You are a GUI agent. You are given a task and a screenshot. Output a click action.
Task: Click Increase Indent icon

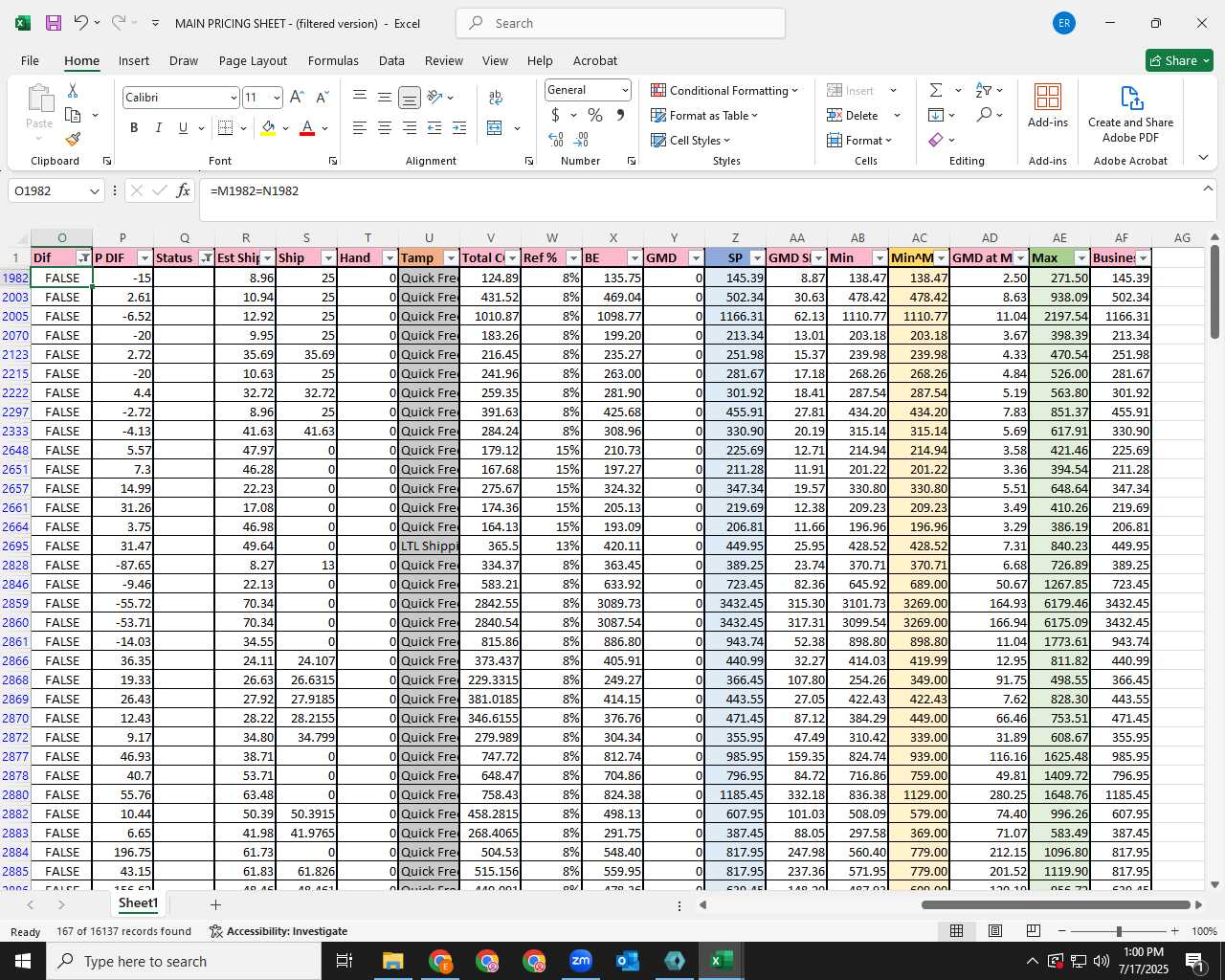(459, 128)
